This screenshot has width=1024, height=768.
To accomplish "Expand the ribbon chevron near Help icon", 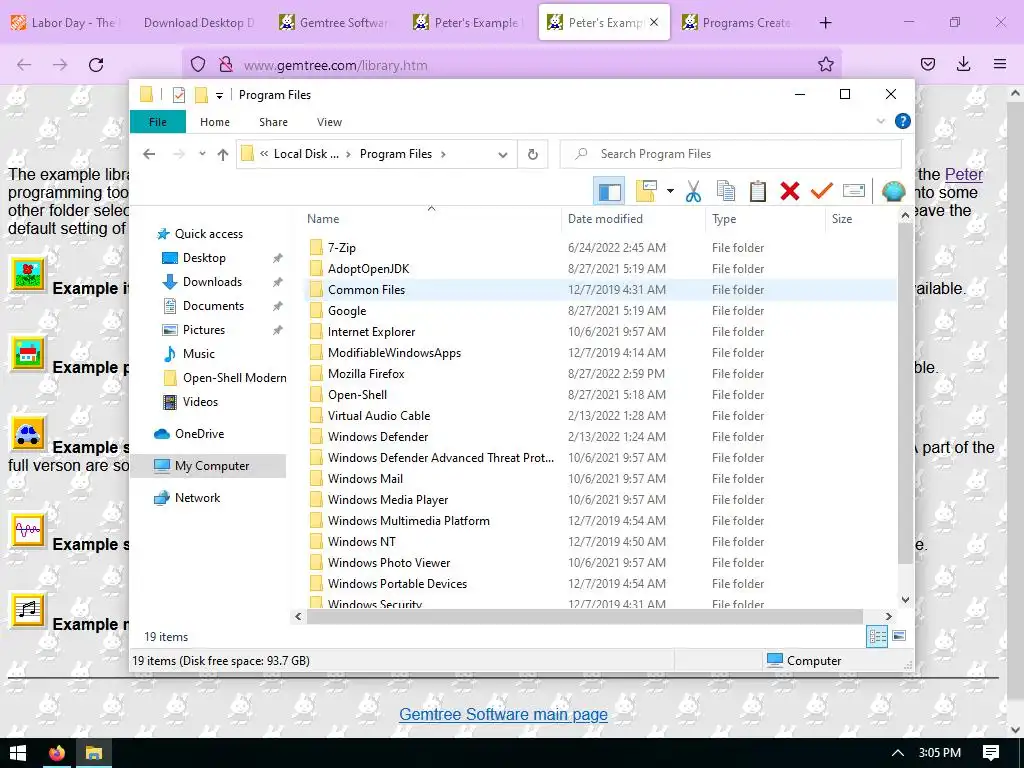I will point(880,121).
